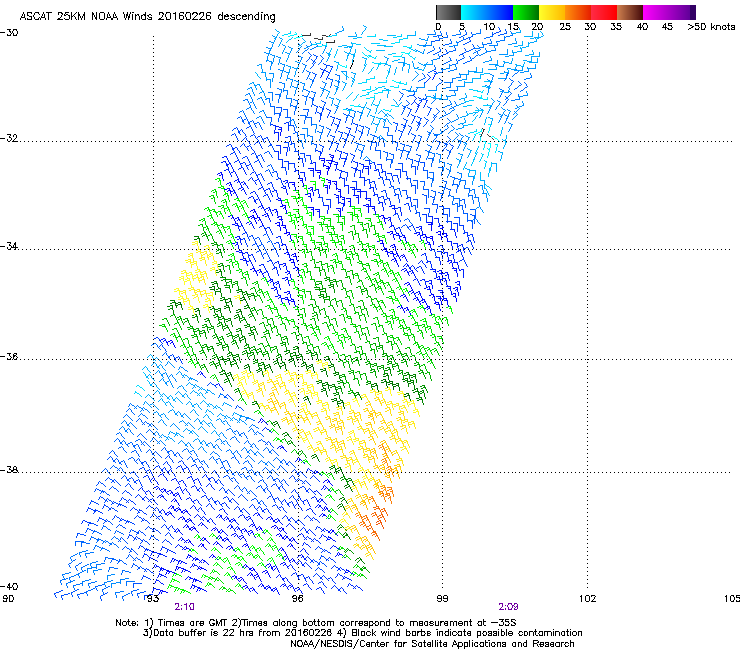Click the longitude label '102'
The image size is (740, 650).
587,599
